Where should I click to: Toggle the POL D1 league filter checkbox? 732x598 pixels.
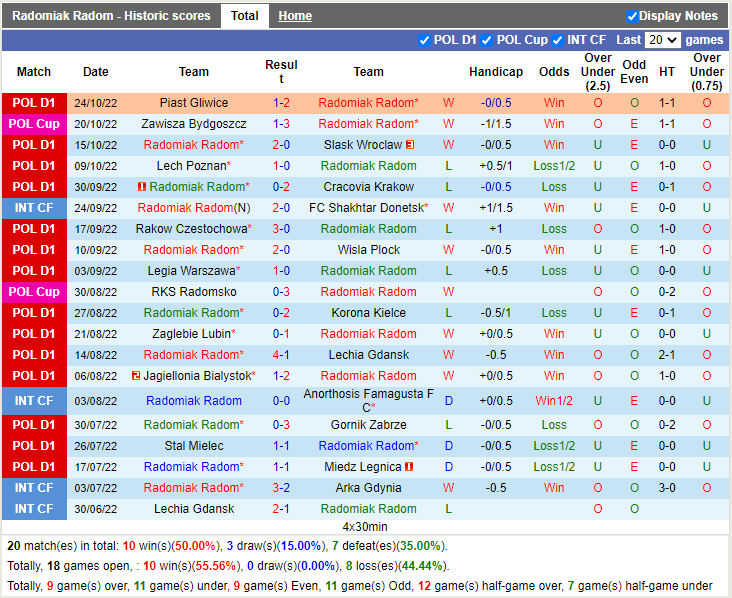coord(425,40)
